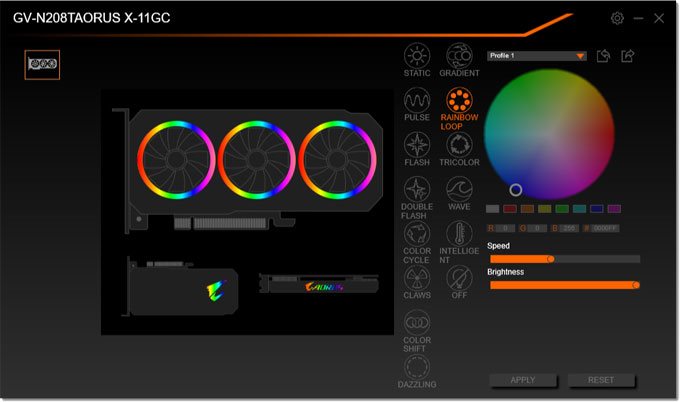Click the middle fan RGB ring

pos(257,160)
